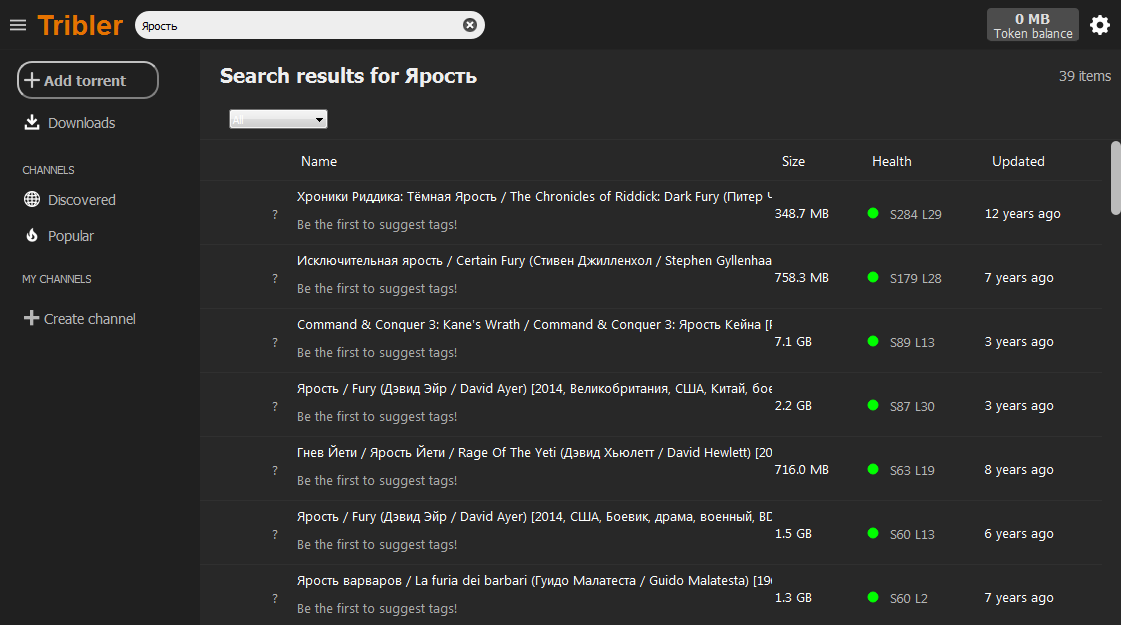
Task: Suggest tags for Ярость варваров torrent
Action: point(377,609)
